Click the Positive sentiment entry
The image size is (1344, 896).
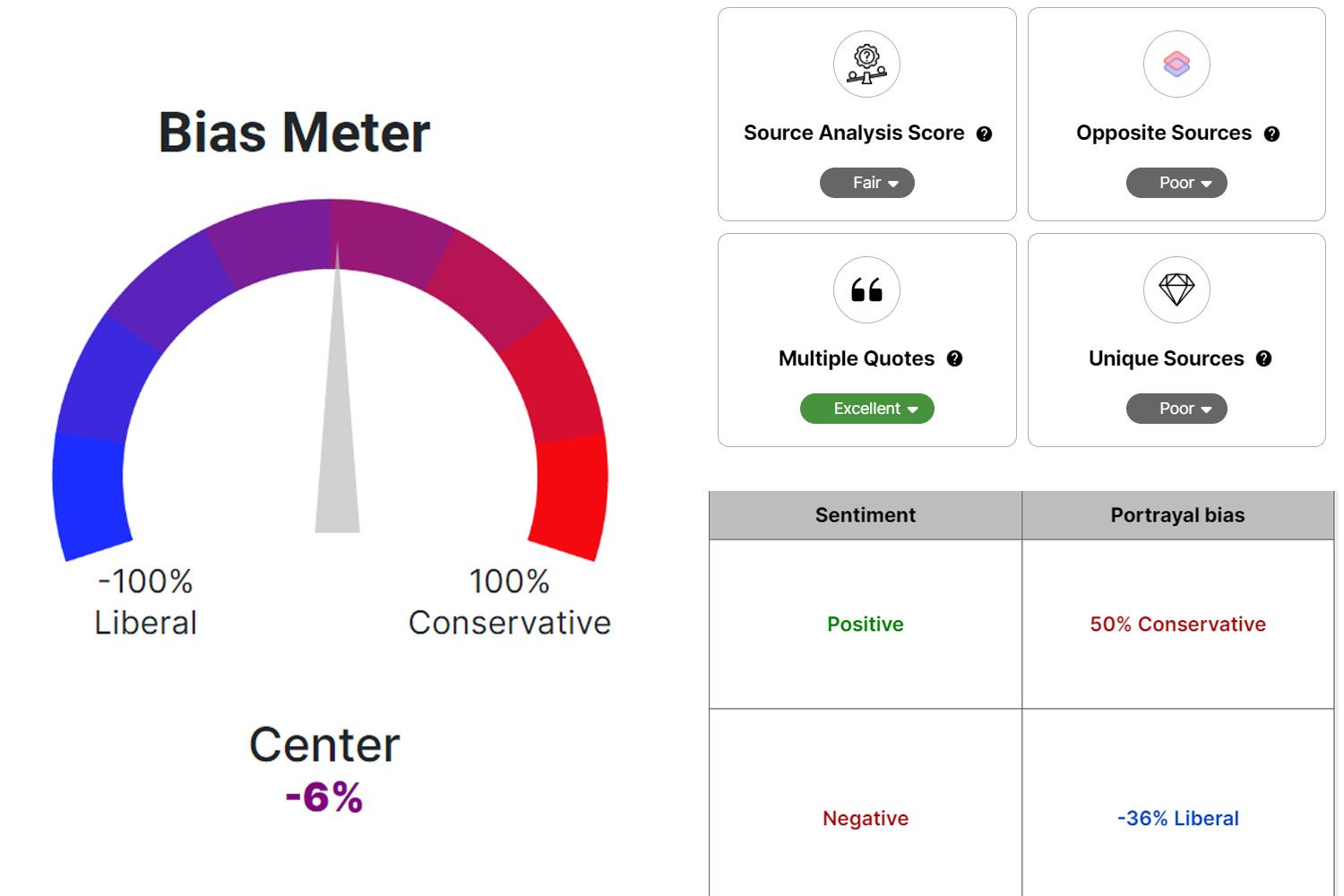pos(865,624)
